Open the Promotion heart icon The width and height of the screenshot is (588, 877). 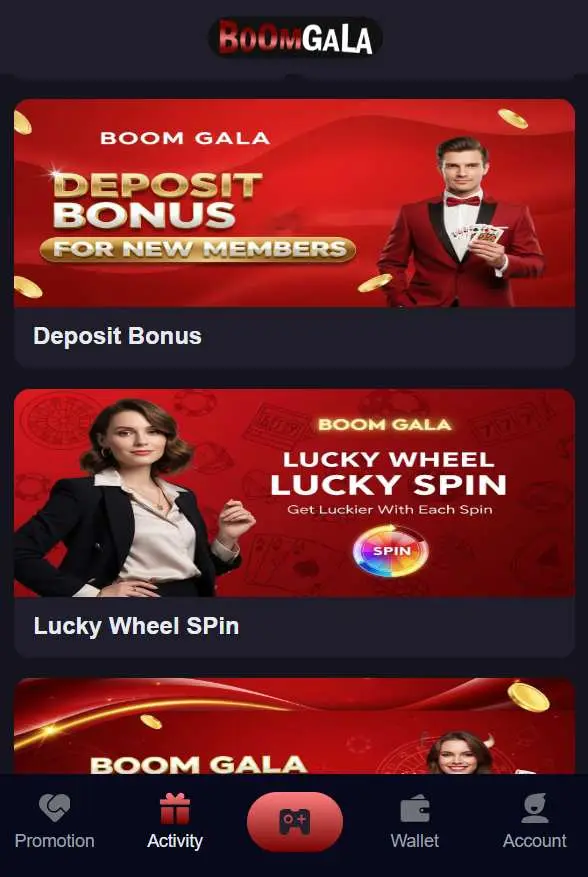(x=54, y=808)
